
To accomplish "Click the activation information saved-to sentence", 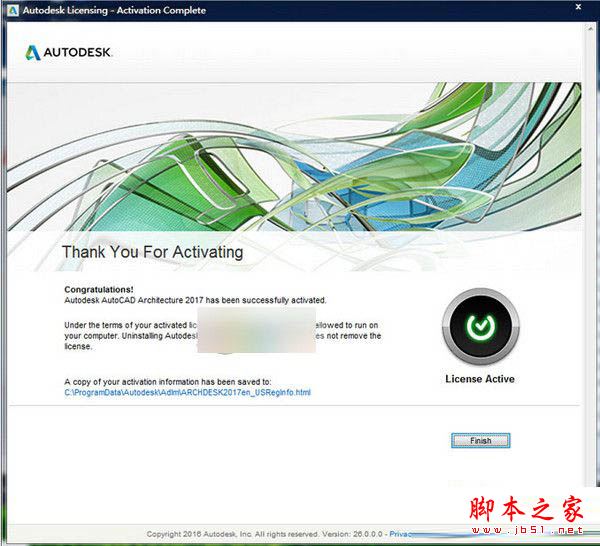I will [x=167, y=382].
